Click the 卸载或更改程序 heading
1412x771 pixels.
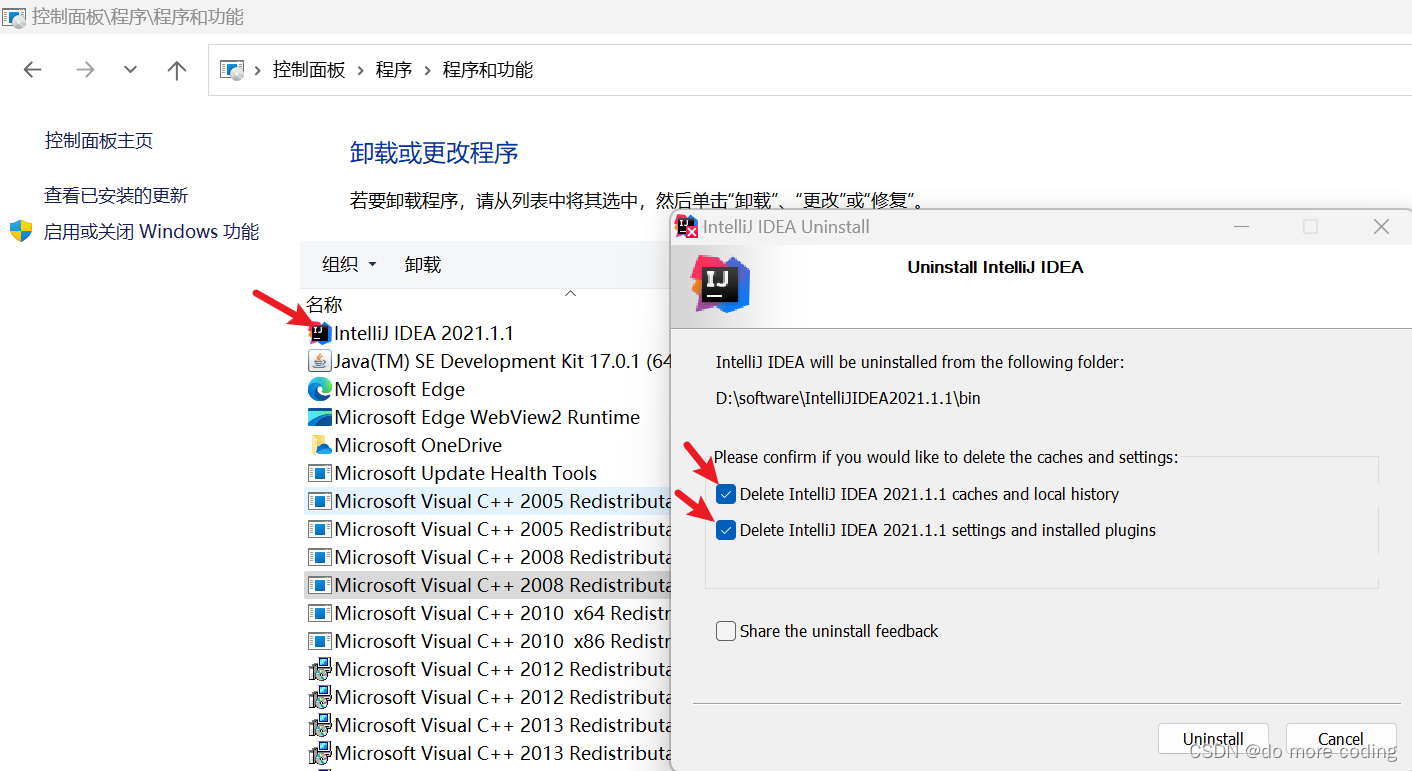(x=434, y=153)
